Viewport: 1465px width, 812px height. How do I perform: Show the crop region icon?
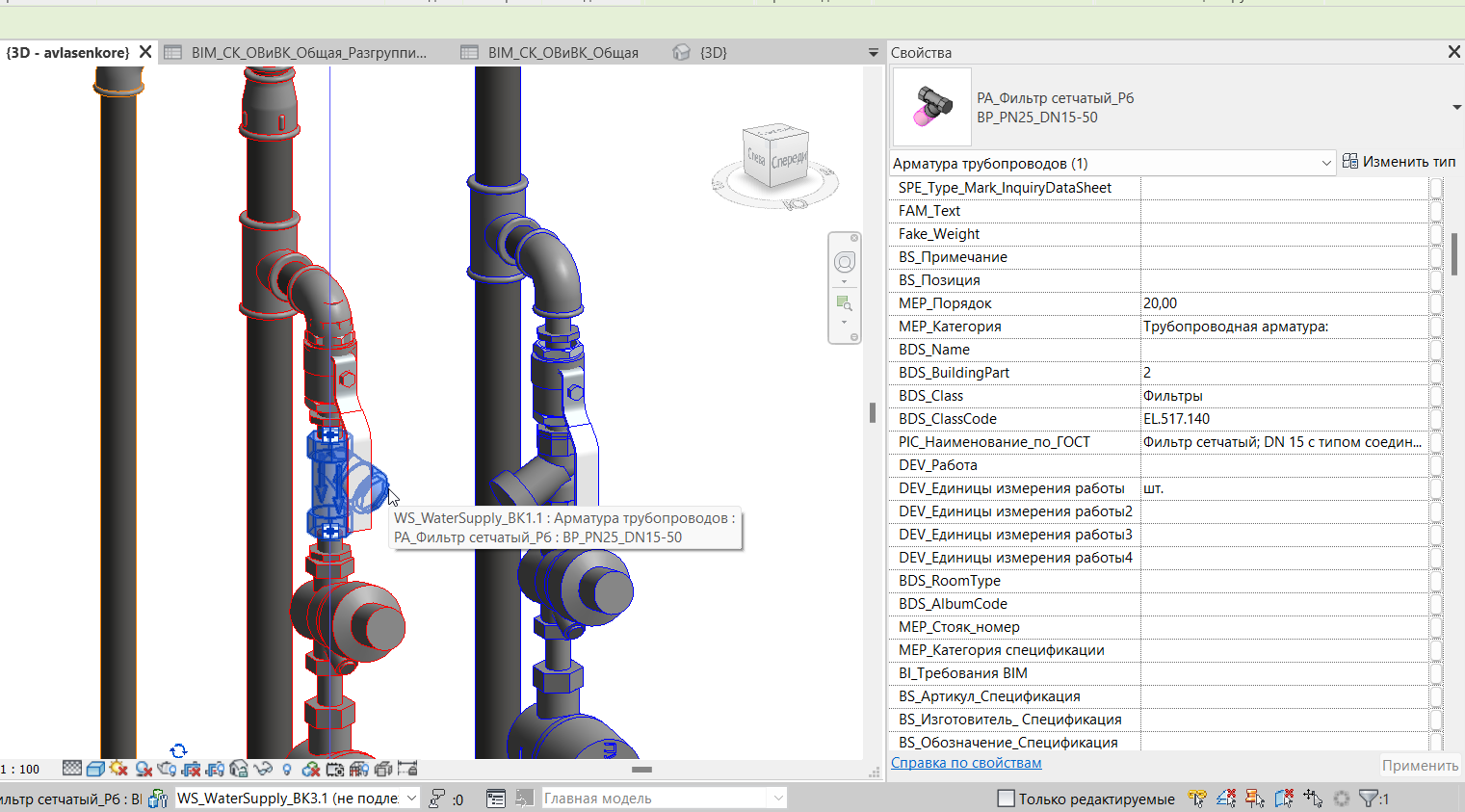click(x=216, y=769)
